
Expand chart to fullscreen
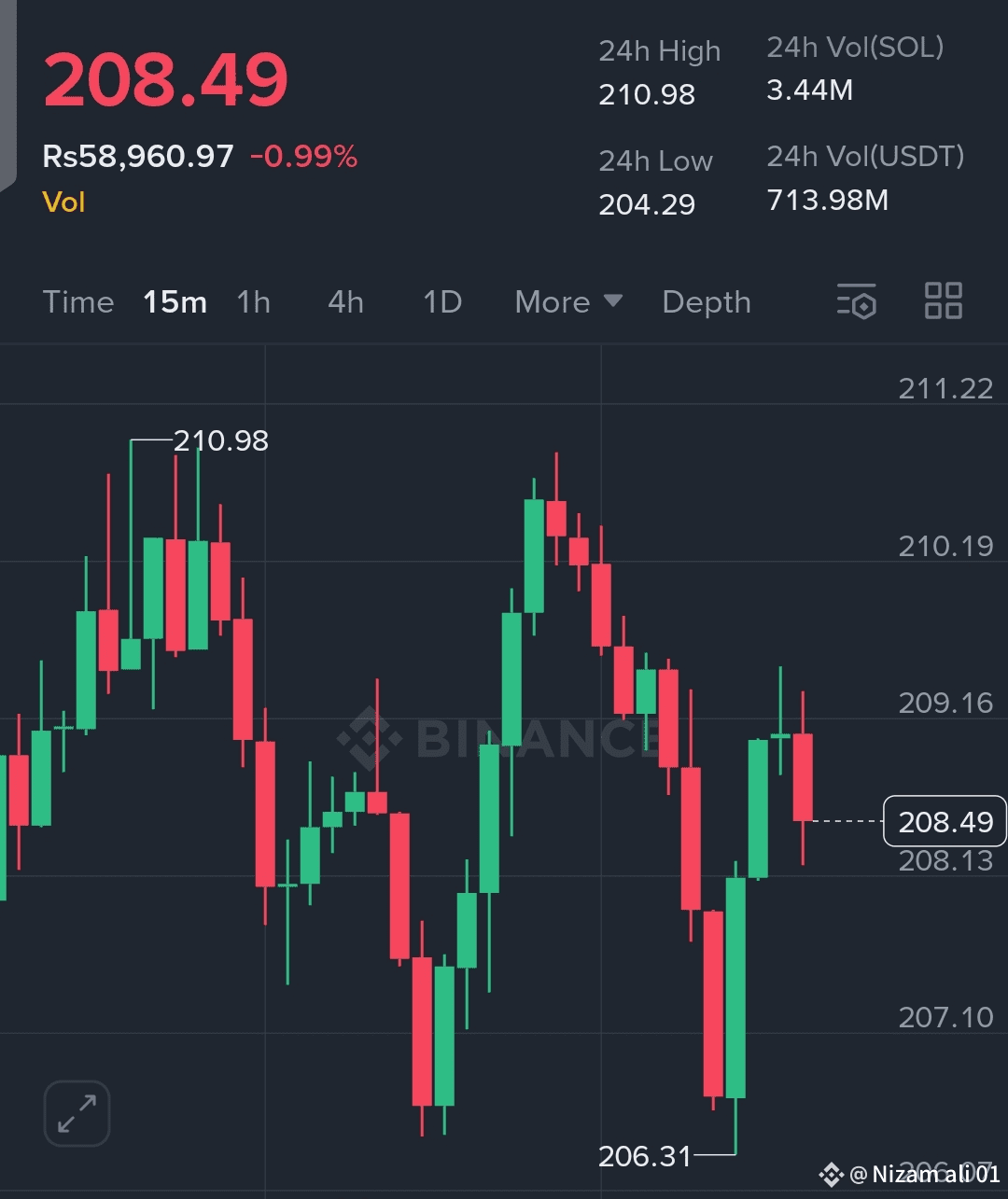[x=77, y=1113]
